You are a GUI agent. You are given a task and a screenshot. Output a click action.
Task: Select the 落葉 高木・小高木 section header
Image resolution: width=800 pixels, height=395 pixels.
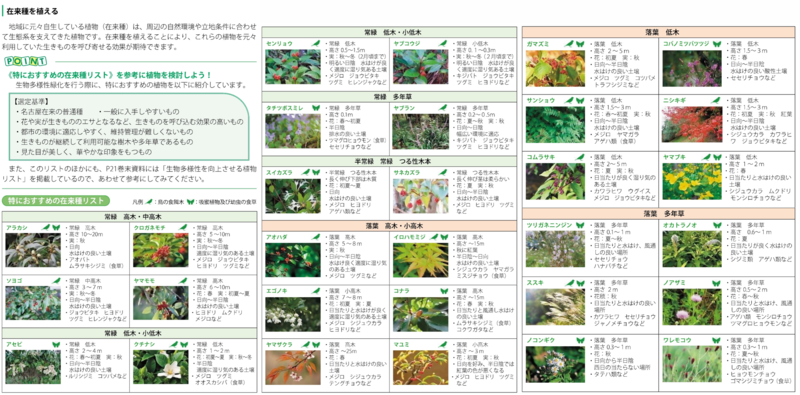click(x=389, y=225)
